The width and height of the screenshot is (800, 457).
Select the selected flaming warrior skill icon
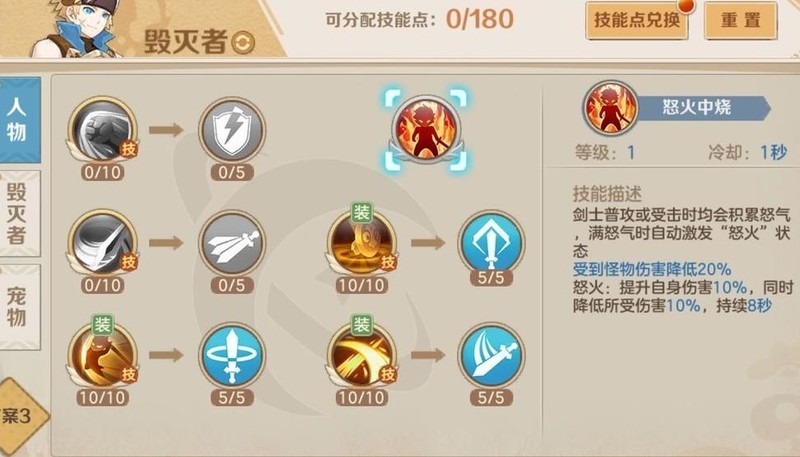coord(426,130)
